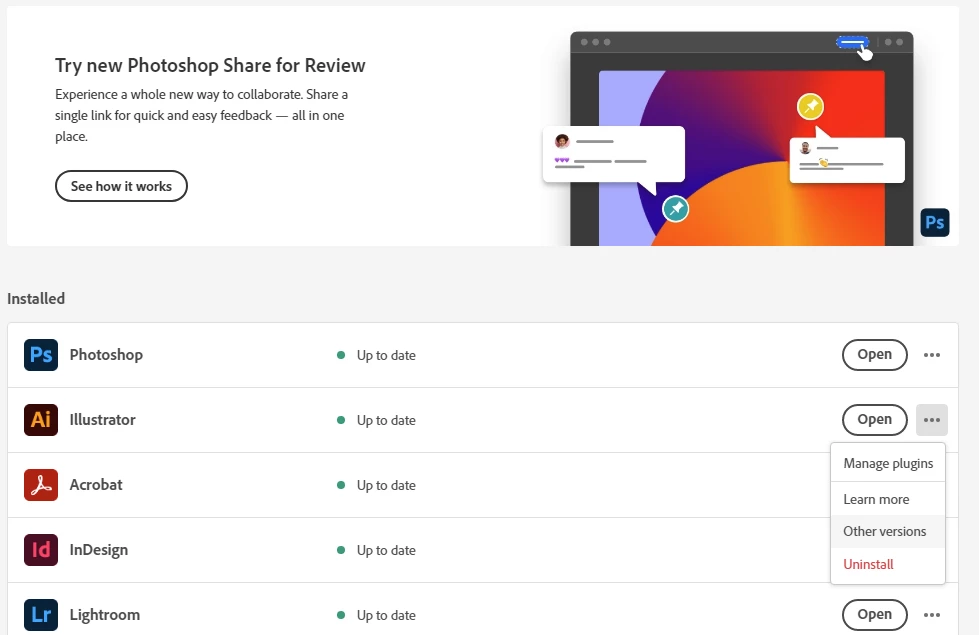This screenshot has height=635, width=979.
Task: Click the InDesign app icon
Action: click(x=41, y=549)
